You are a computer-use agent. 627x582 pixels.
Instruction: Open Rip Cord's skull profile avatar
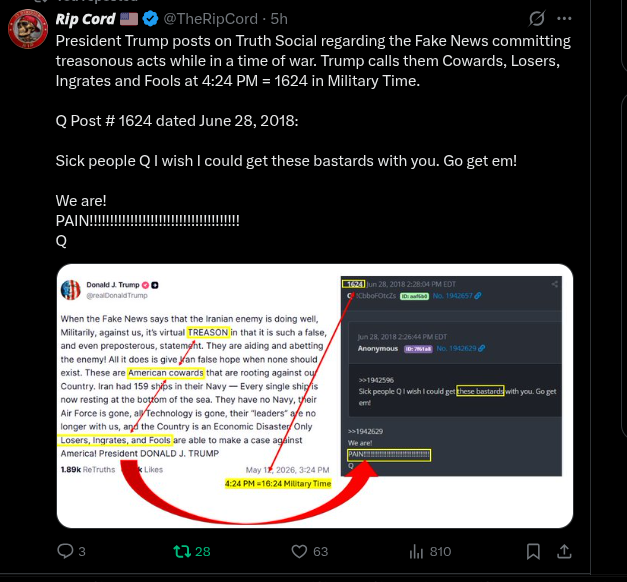click(28, 29)
